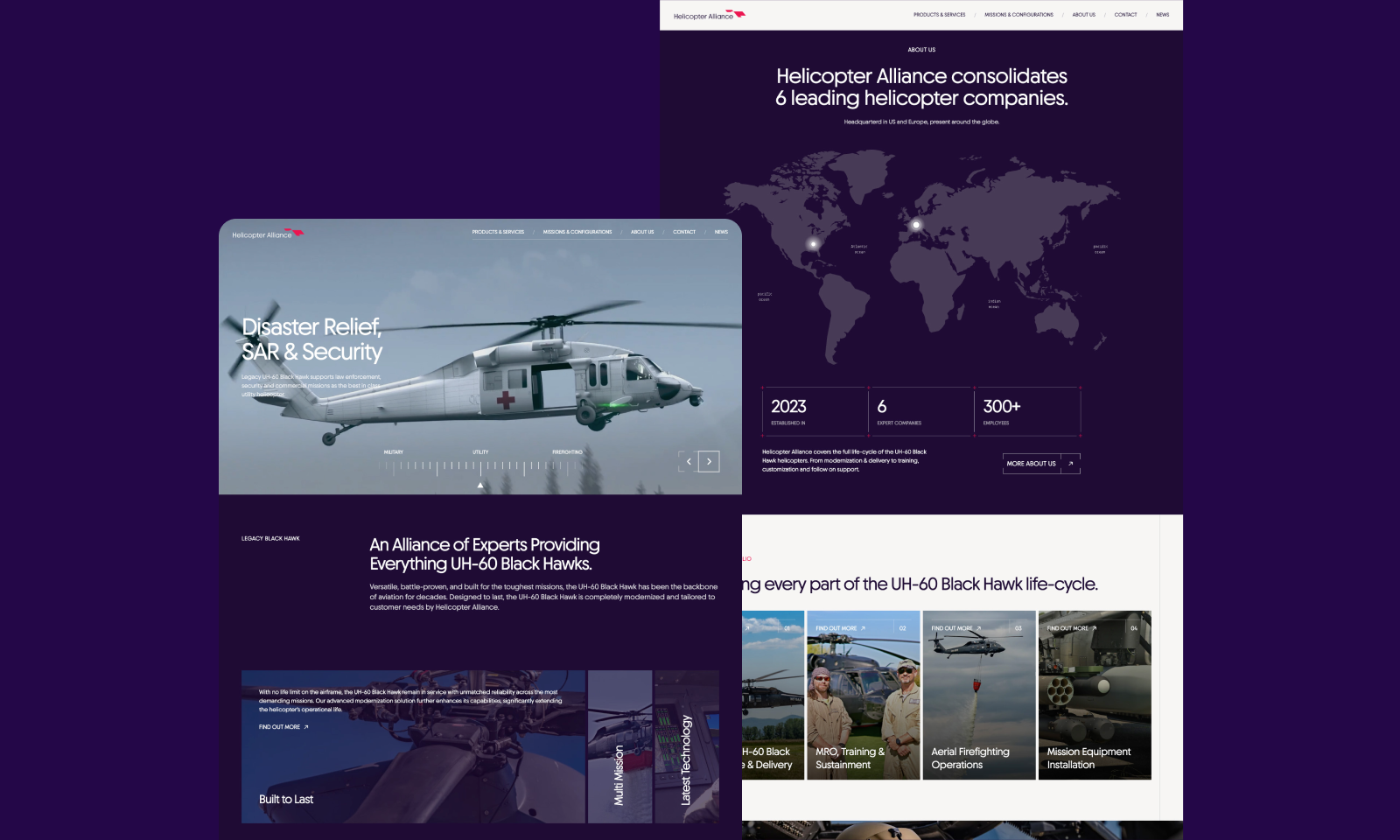Image resolution: width=1400 pixels, height=840 pixels.
Task: Go to News in the hero navigation
Action: point(721,232)
